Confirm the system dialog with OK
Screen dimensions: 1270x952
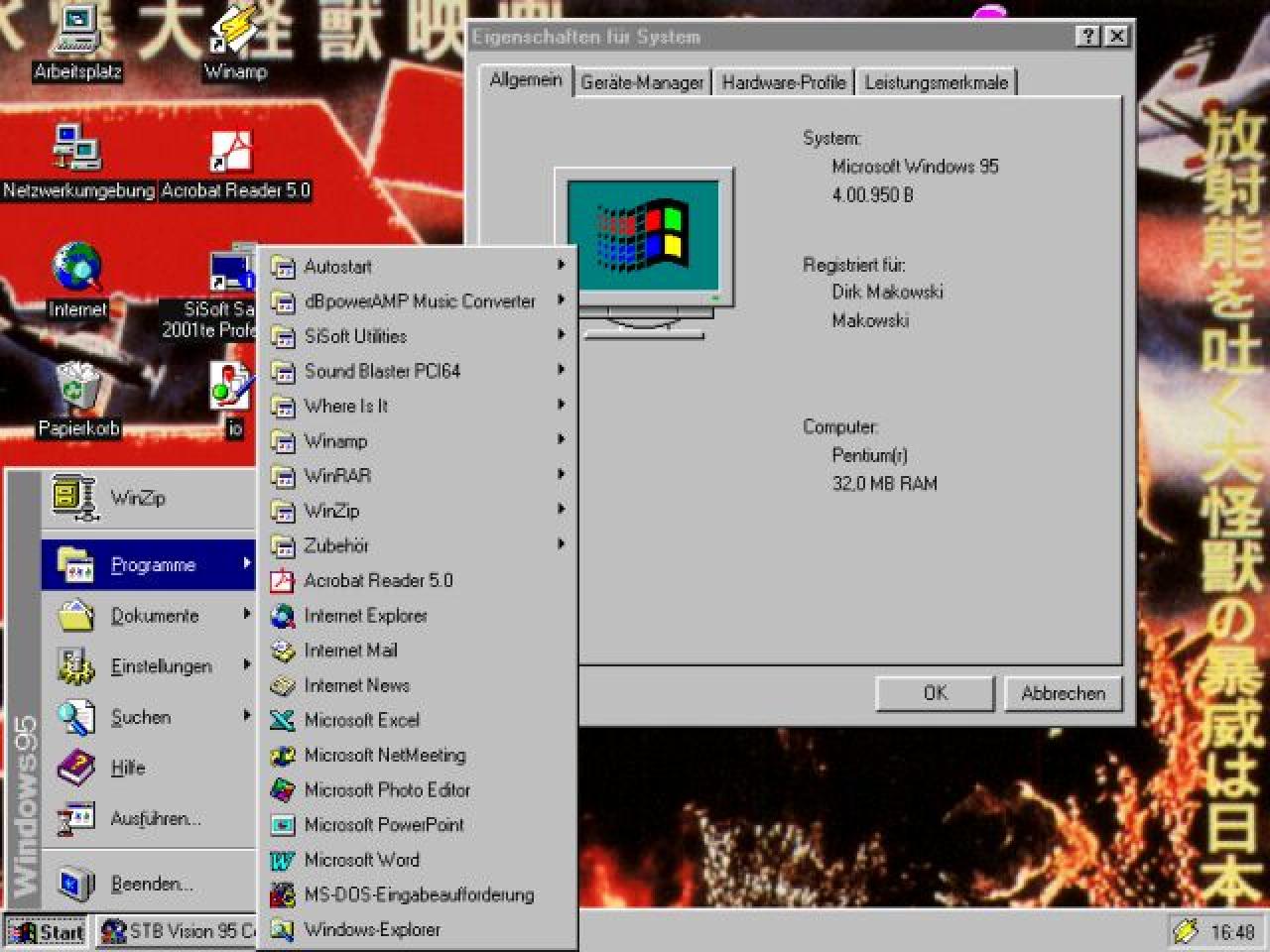pyautogui.click(x=935, y=693)
